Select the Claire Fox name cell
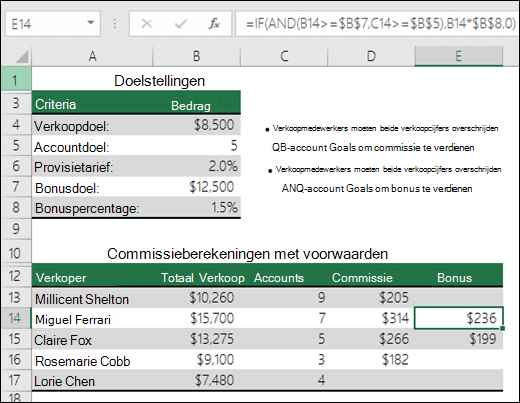The width and height of the screenshot is (520, 403). (92, 340)
